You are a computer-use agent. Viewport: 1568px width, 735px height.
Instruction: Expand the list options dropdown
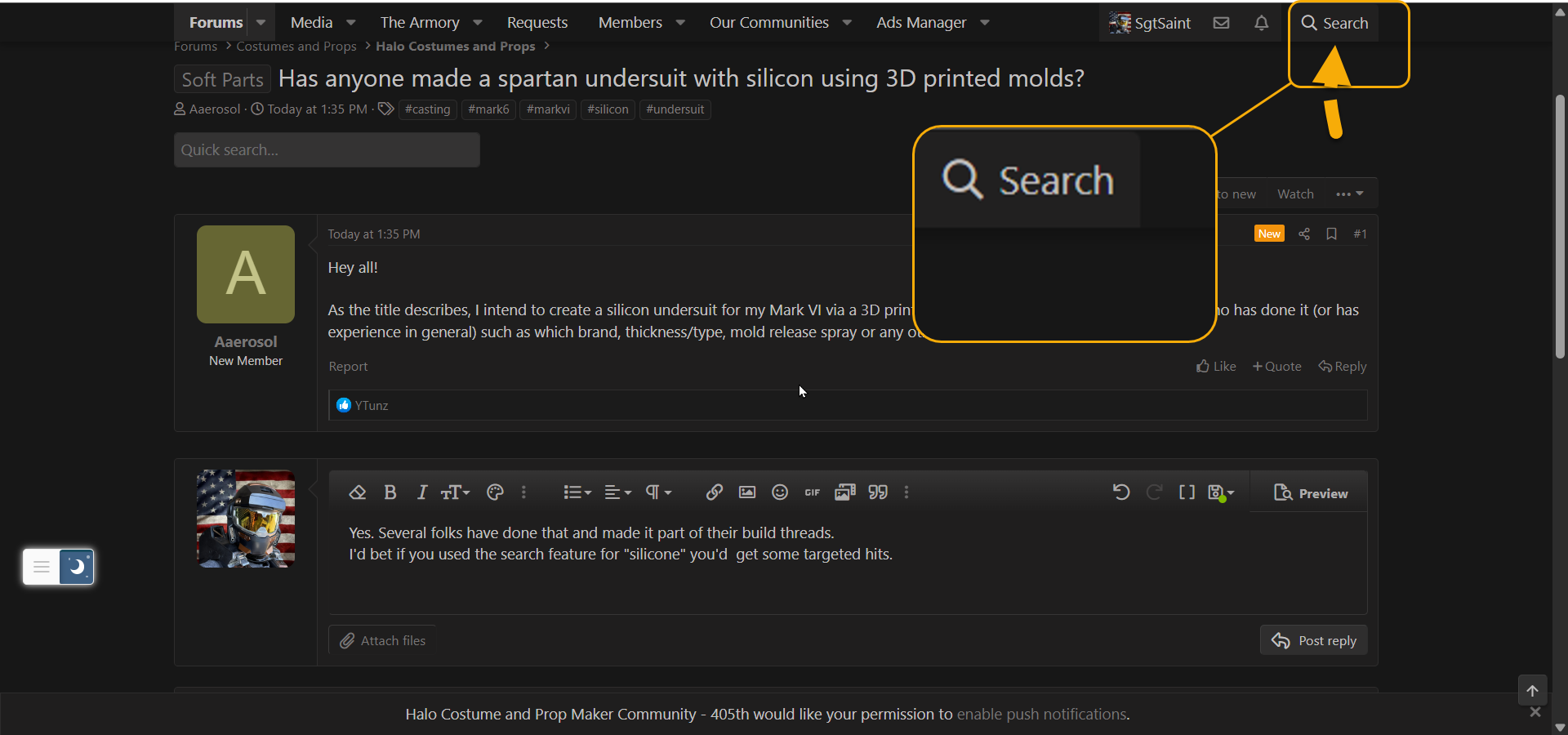click(x=577, y=492)
